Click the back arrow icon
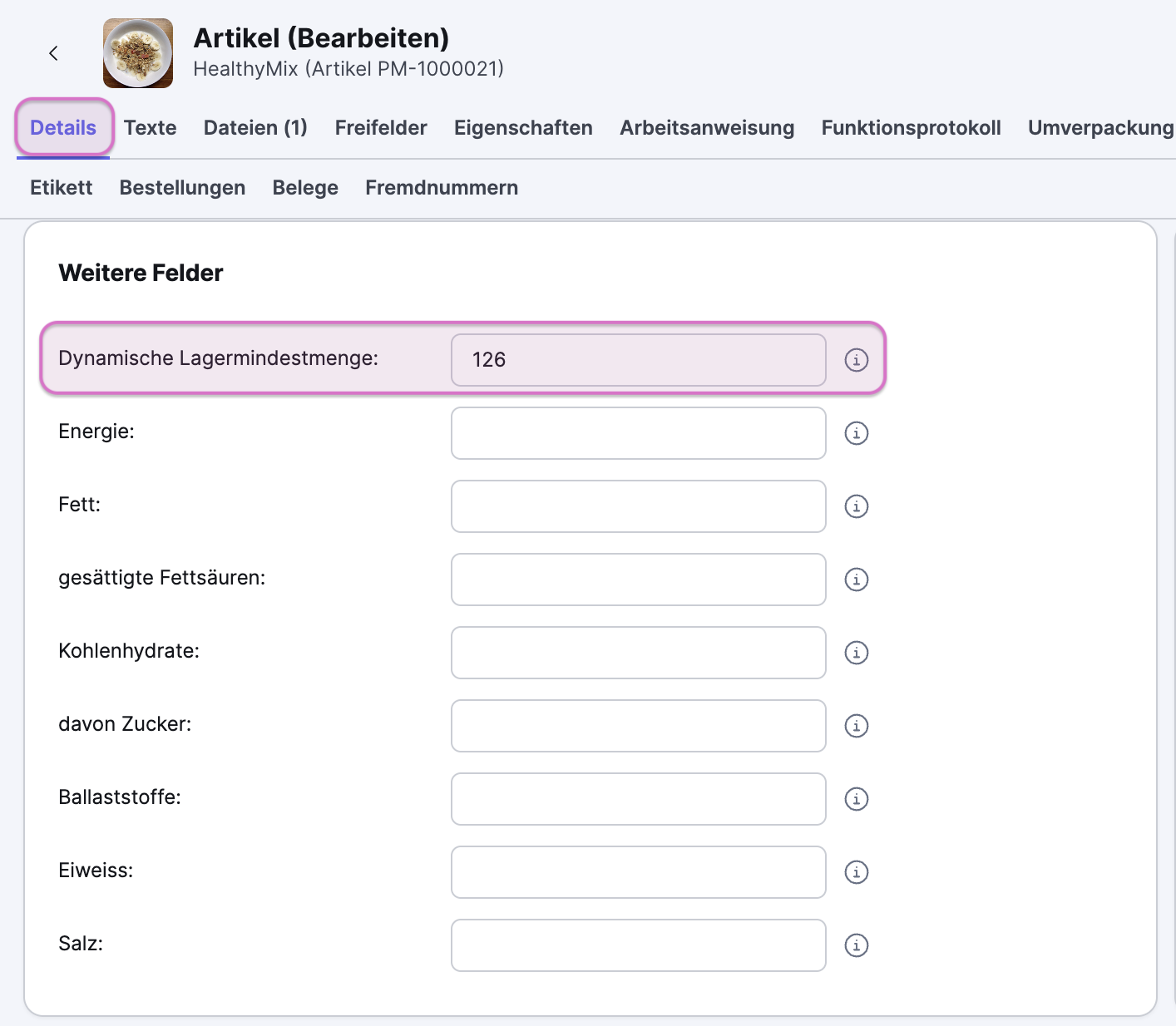 click(53, 53)
